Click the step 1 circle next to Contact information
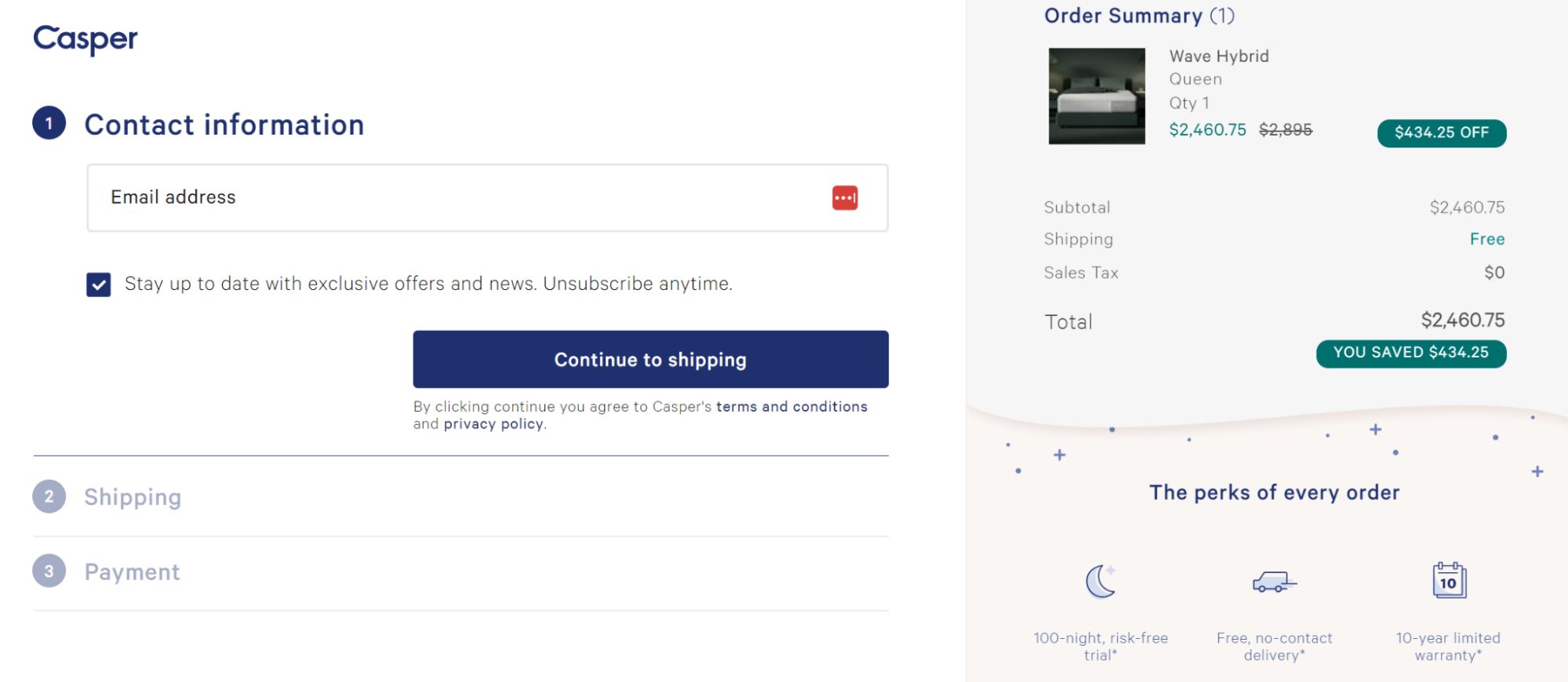The height and width of the screenshot is (682, 1568). point(49,123)
